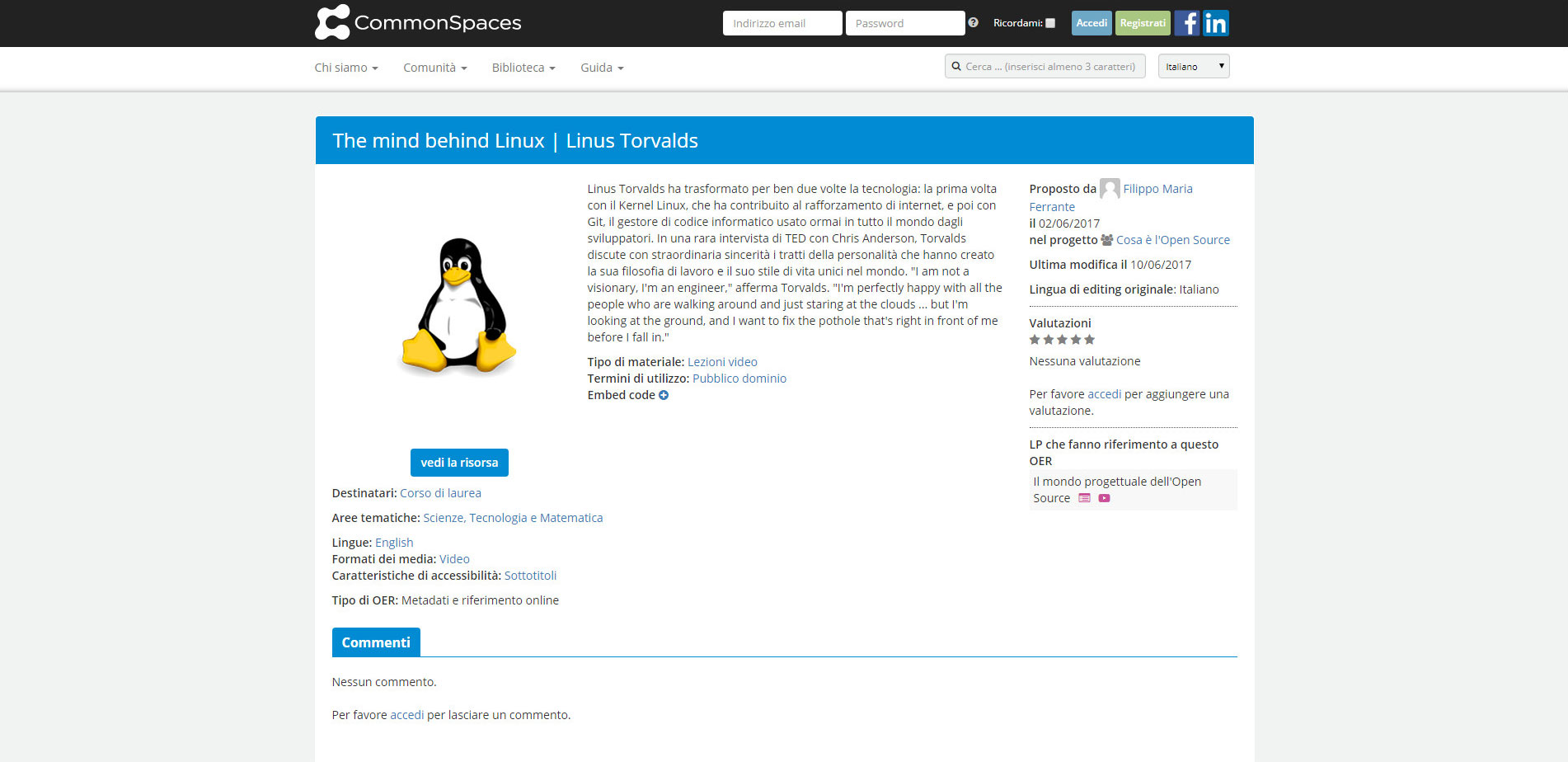1568x762 pixels.
Task: Open Il mondo progettuale dell'Open Source
Action: (x=1116, y=490)
